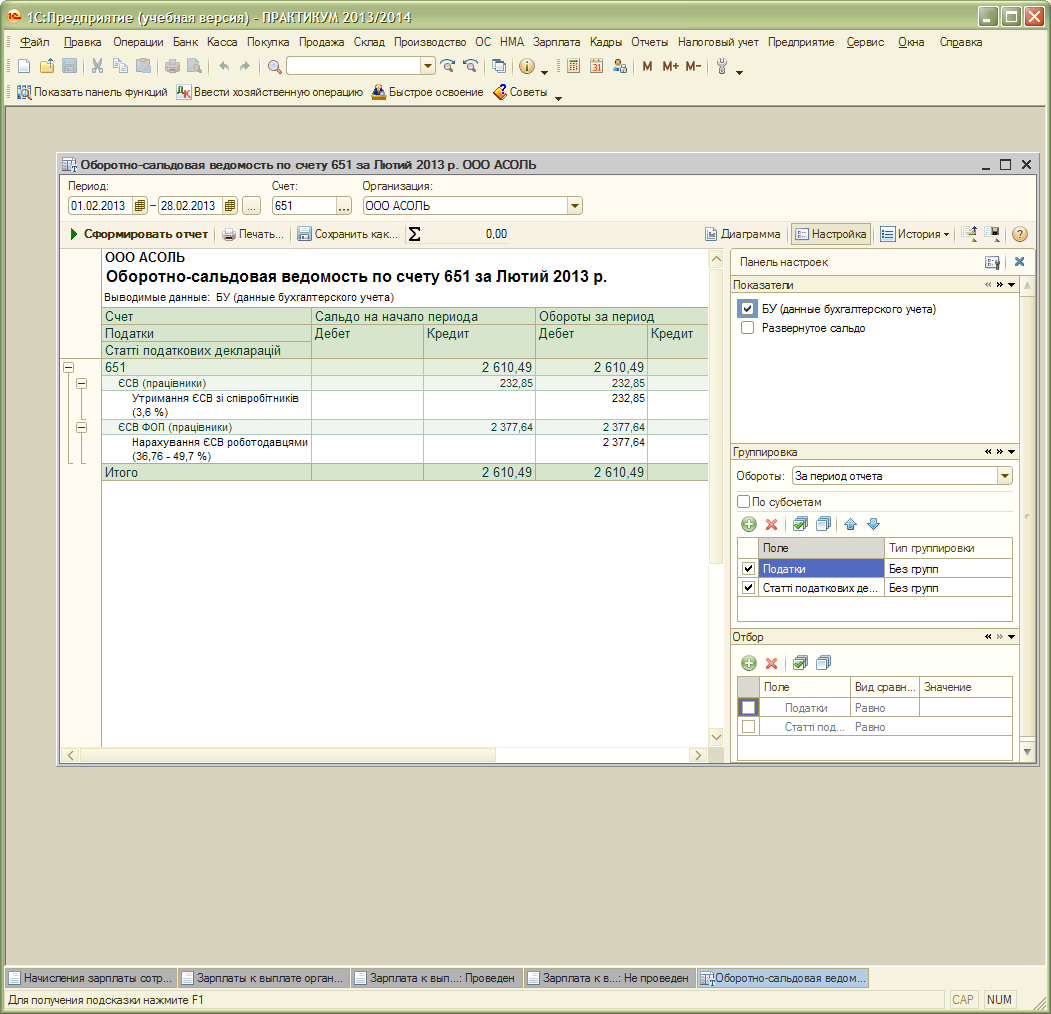
Task: Click Диаграмма button
Action: click(x=743, y=234)
